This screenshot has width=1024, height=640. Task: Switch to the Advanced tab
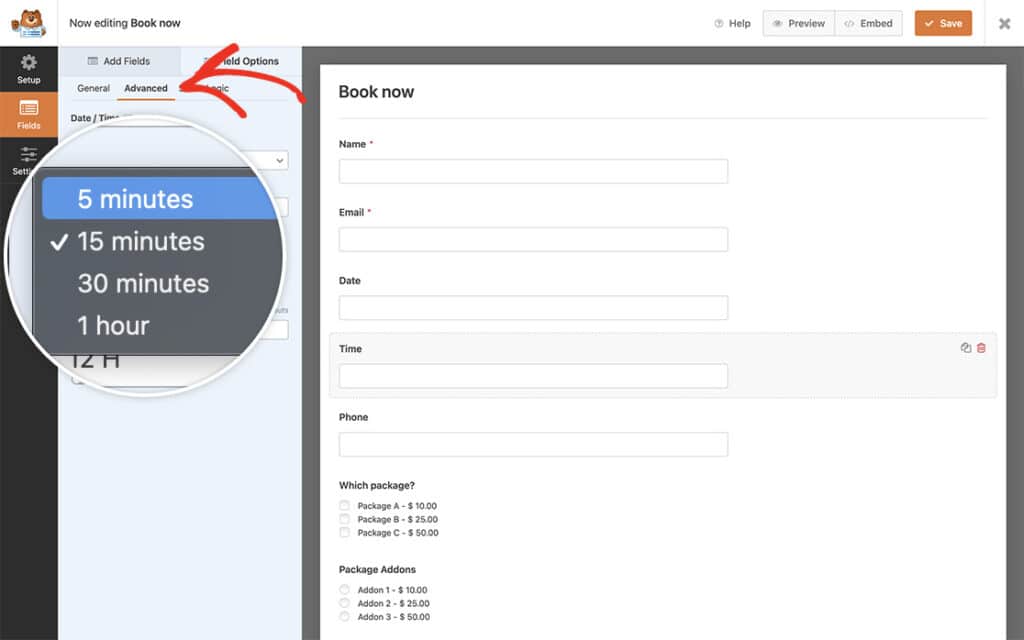click(146, 88)
